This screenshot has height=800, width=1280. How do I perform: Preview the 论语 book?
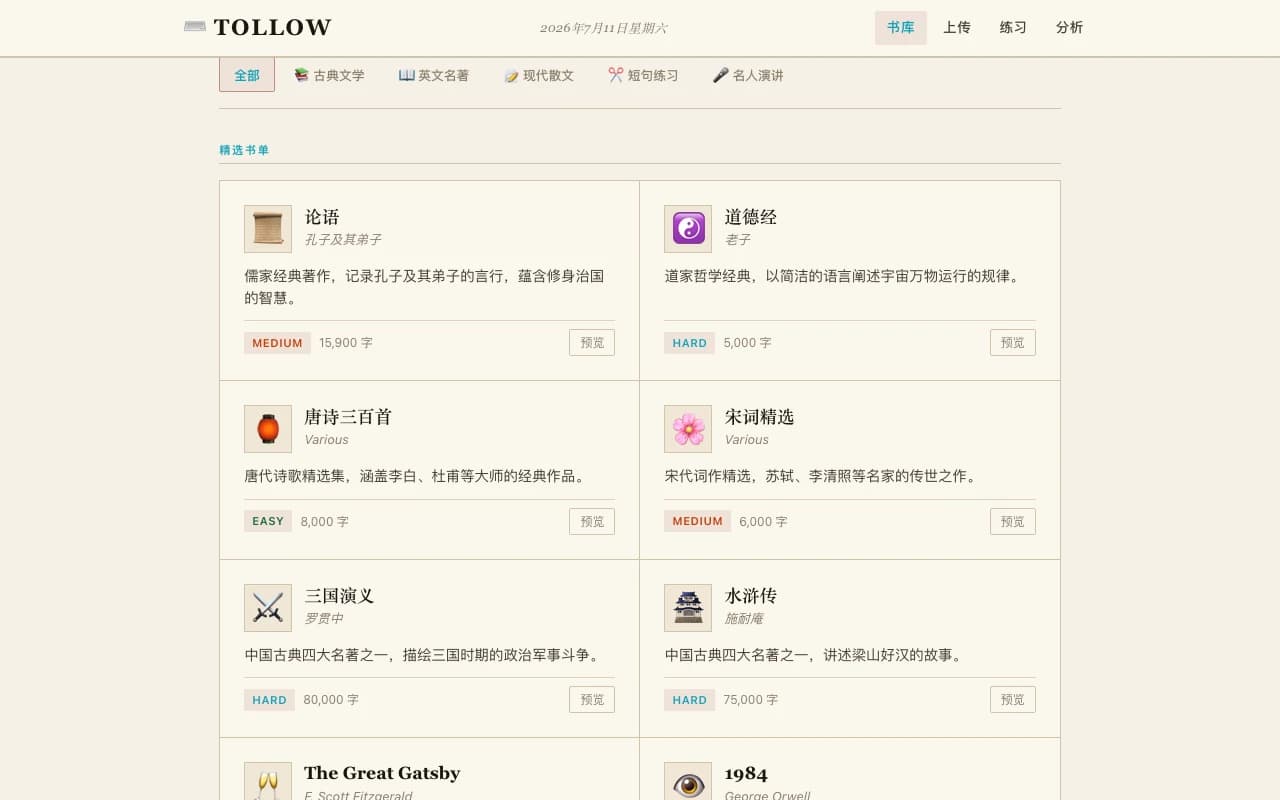pos(592,342)
